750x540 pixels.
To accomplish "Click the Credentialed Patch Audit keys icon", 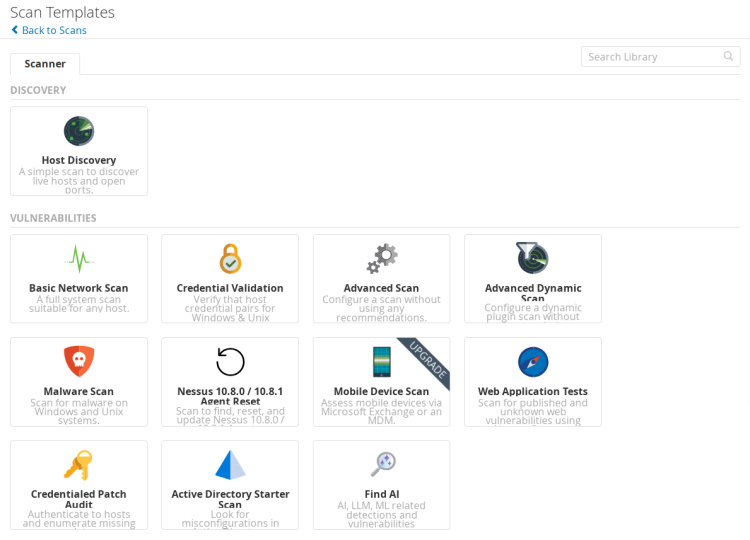I will click(79, 465).
